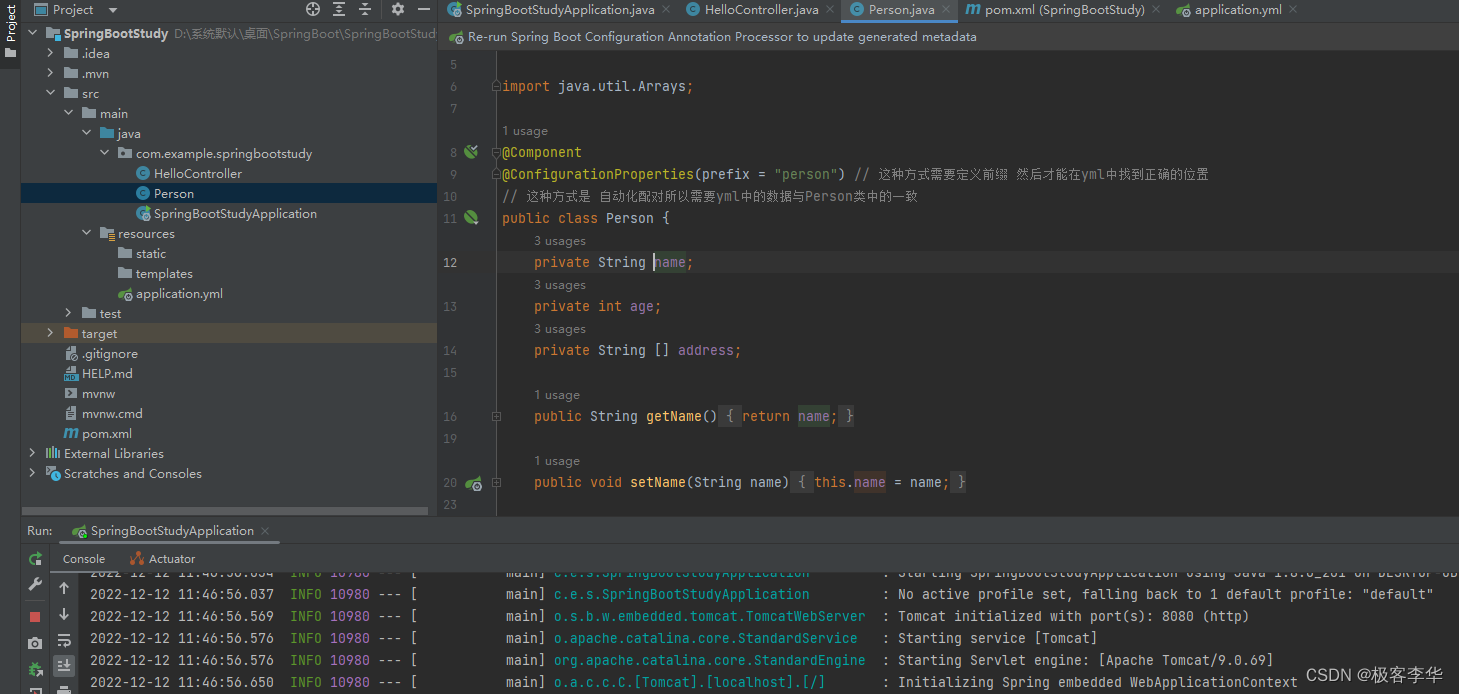
Task: Toggle soft-wrap in the console
Action: tap(64, 641)
